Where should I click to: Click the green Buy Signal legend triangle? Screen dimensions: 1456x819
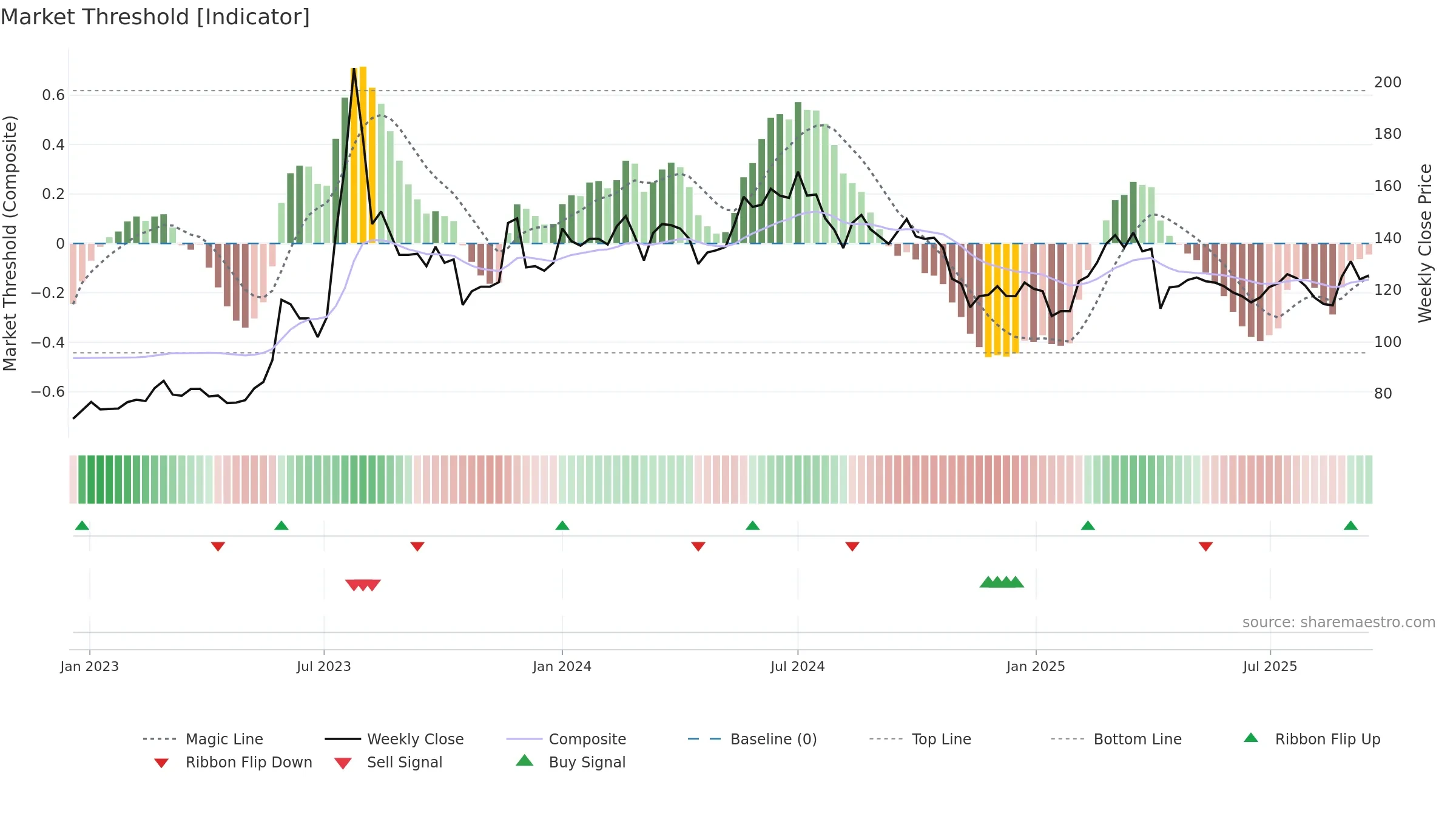coord(525,760)
